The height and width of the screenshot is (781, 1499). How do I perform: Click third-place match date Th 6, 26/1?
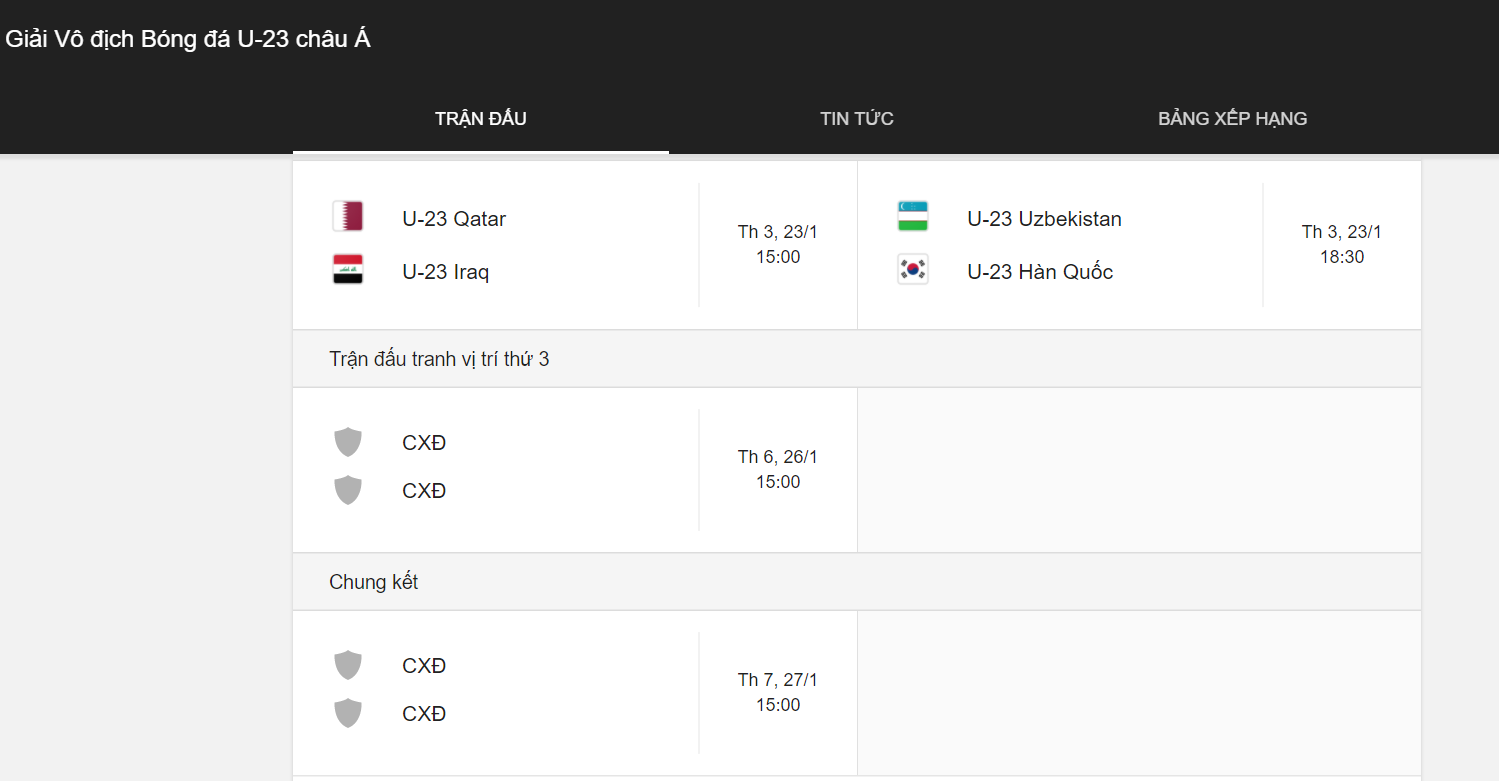pos(778,457)
